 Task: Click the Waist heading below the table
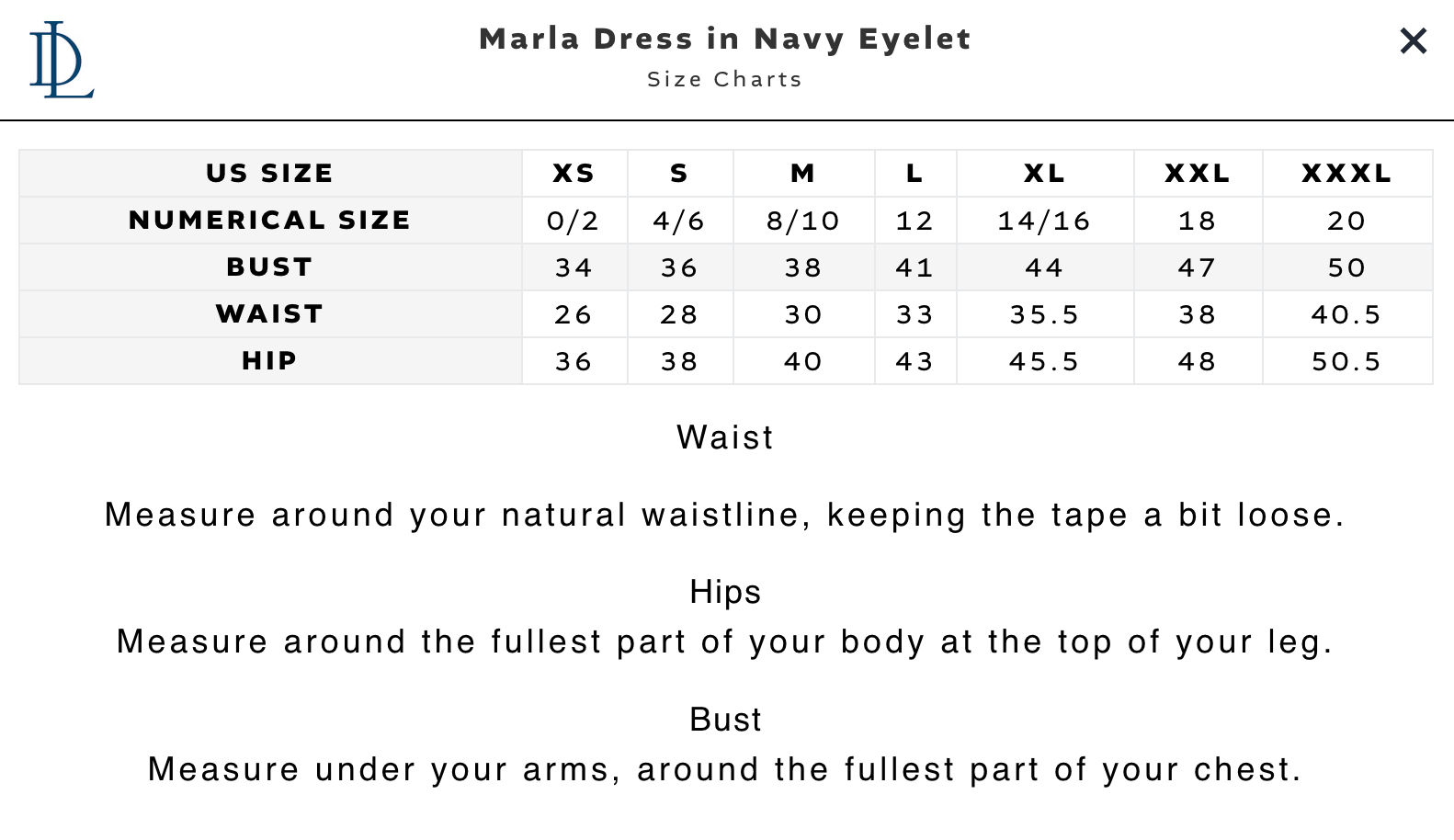(x=725, y=437)
